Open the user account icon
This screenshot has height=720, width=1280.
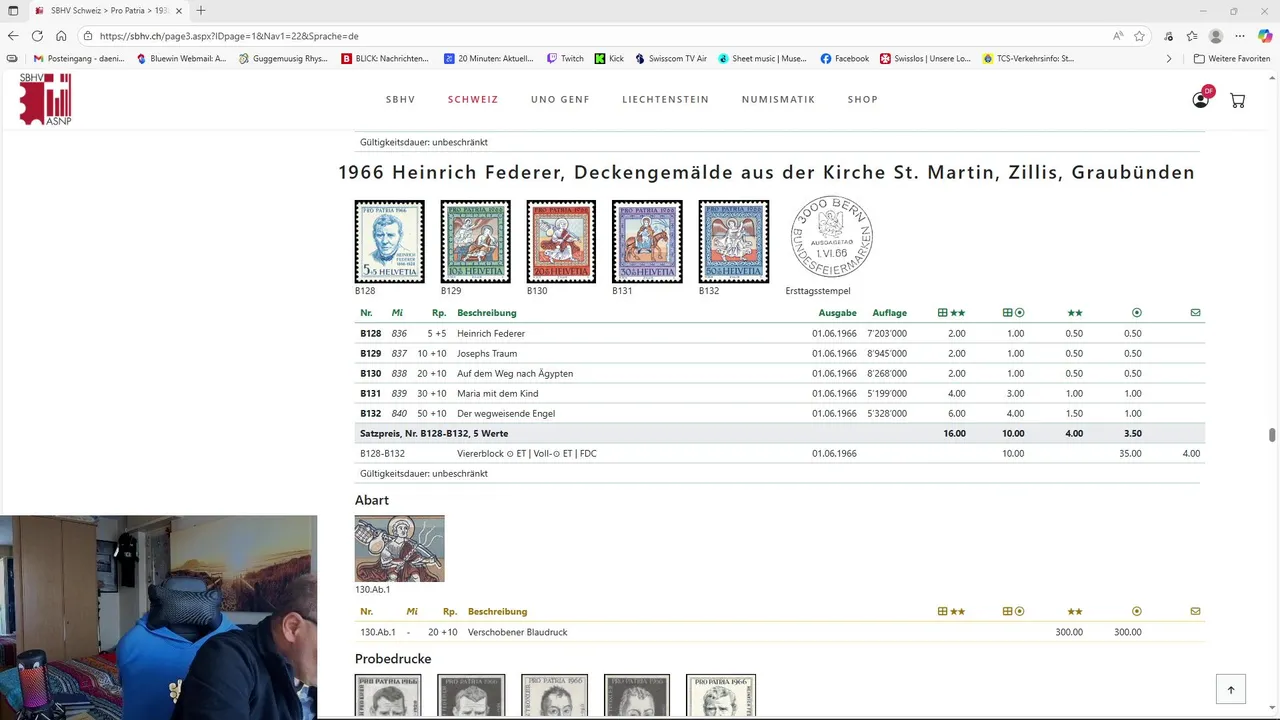click(1201, 99)
